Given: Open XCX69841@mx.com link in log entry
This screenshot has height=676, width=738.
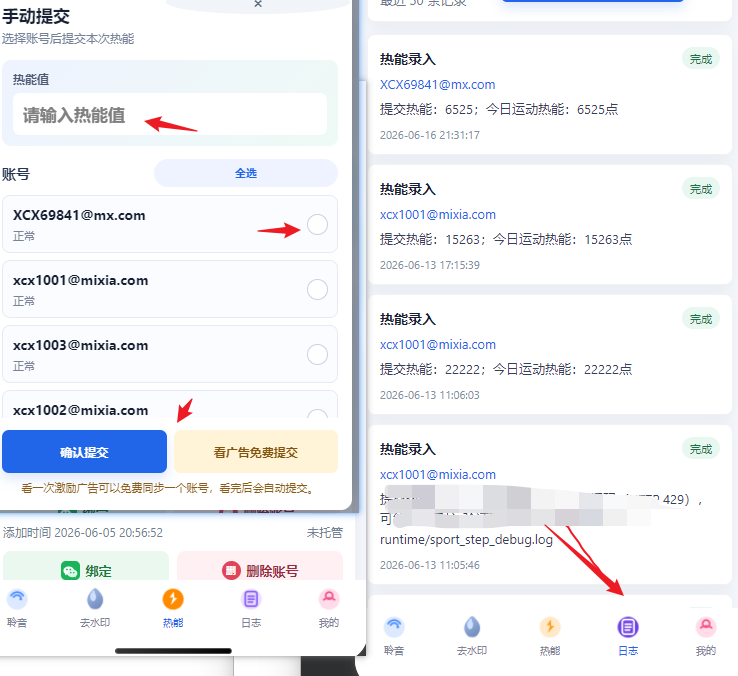Looking at the screenshot, I should click(x=437, y=85).
